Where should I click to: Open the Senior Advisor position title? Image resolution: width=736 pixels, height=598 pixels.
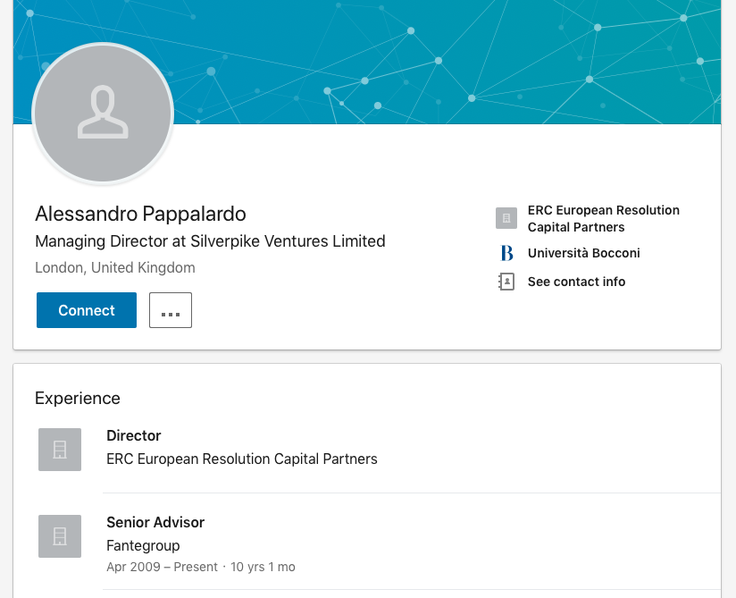click(155, 522)
